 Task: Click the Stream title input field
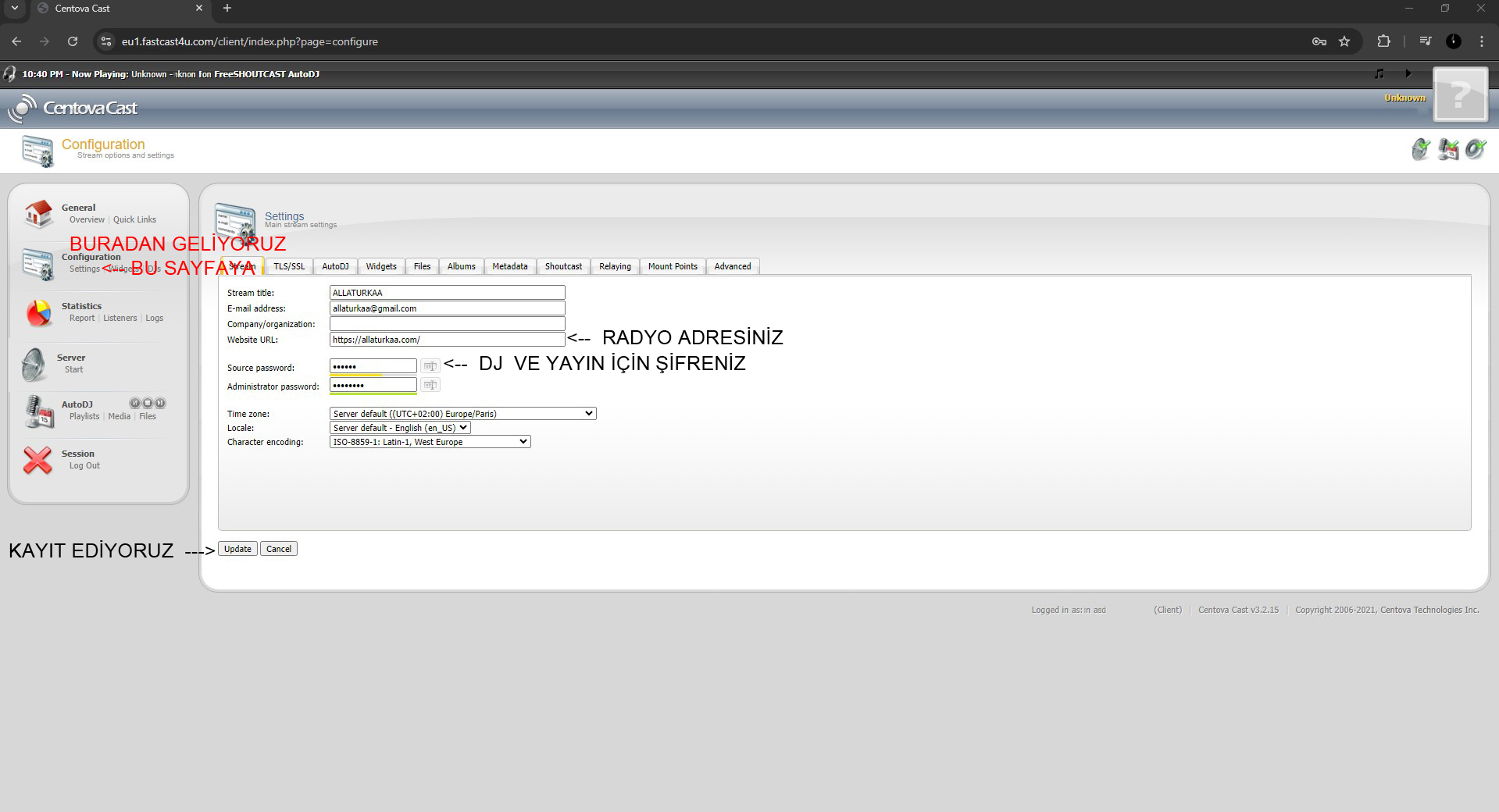coord(447,293)
